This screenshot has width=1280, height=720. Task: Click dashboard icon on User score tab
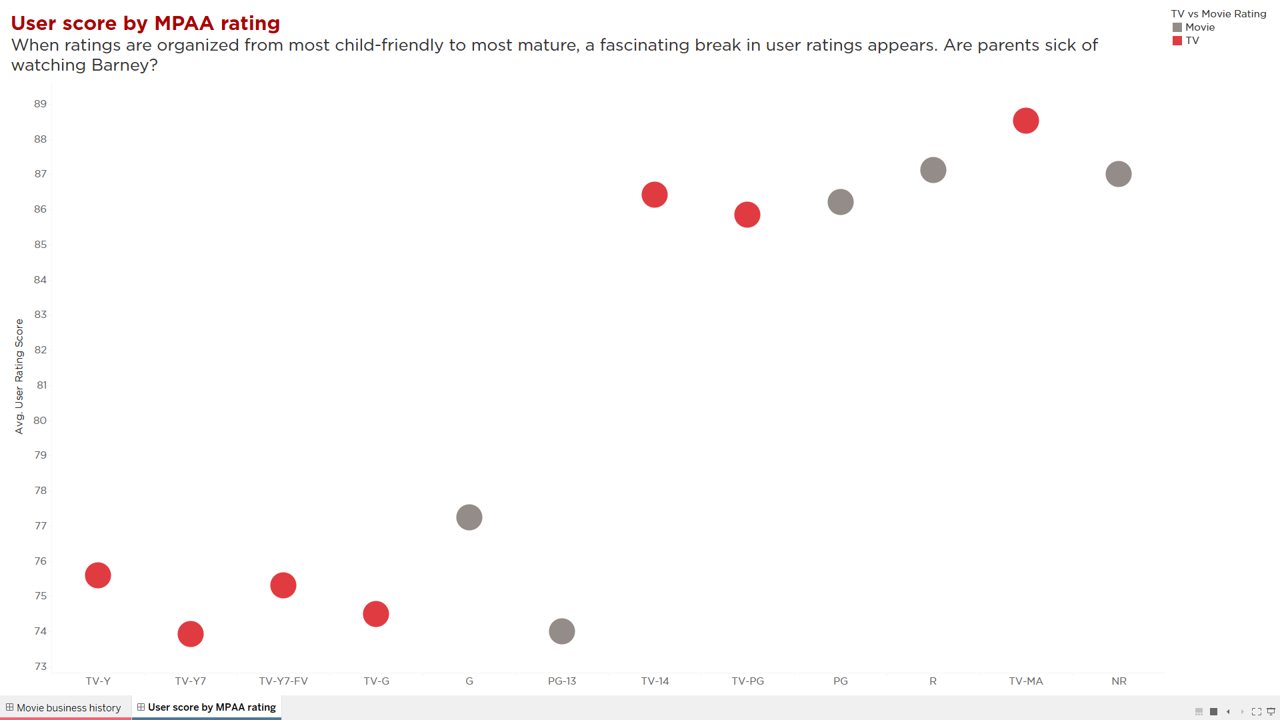[141, 708]
